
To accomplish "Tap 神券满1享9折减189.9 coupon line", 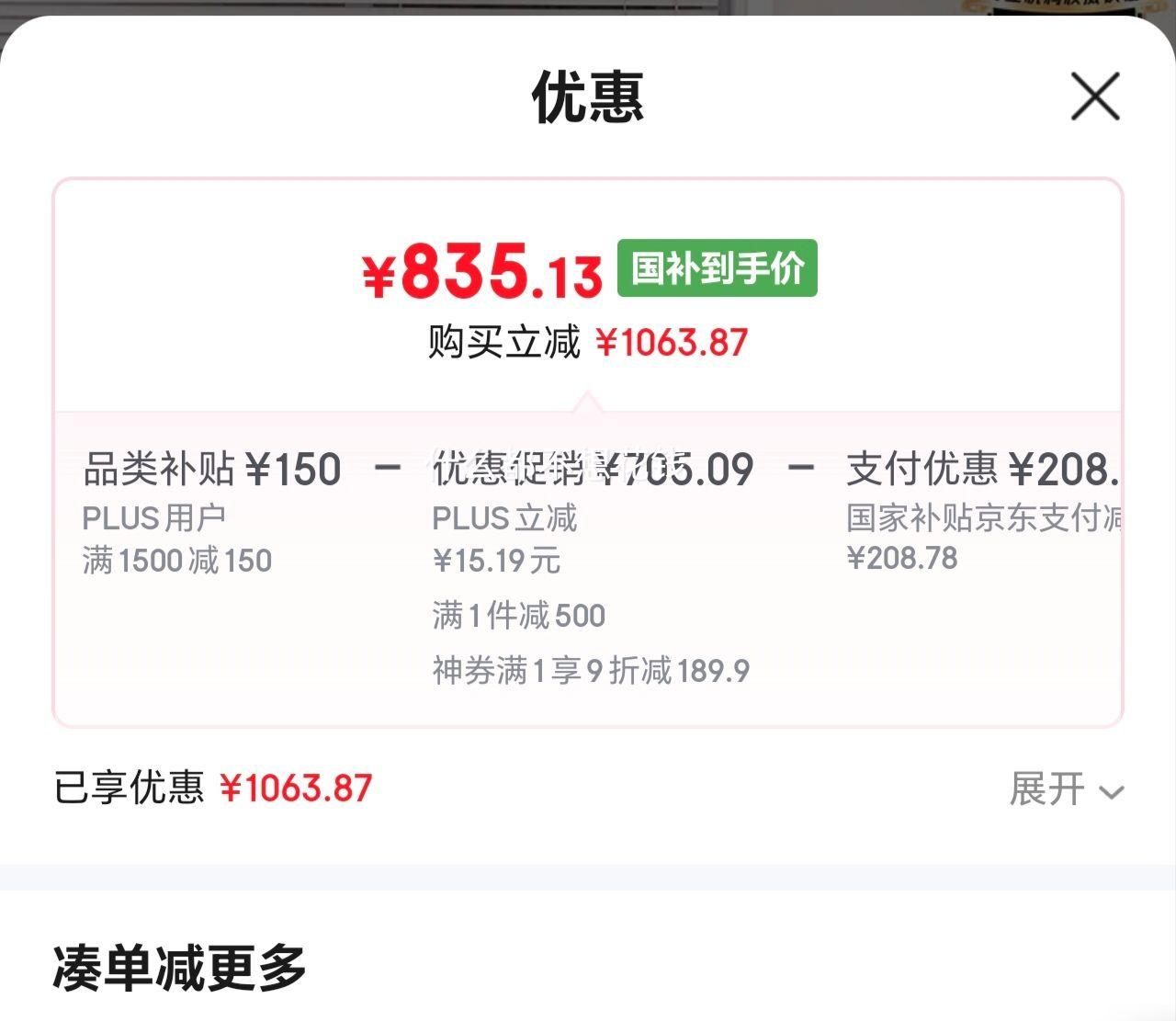I will click(x=591, y=671).
